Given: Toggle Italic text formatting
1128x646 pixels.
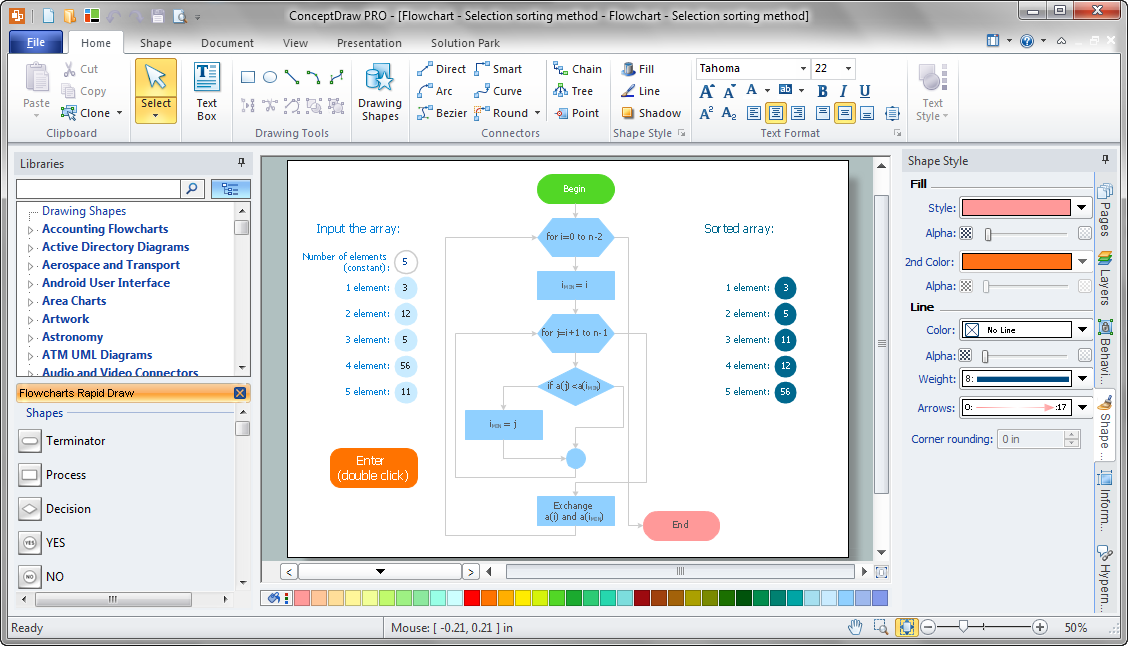Looking at the screenshot, I should click(843, 91).
